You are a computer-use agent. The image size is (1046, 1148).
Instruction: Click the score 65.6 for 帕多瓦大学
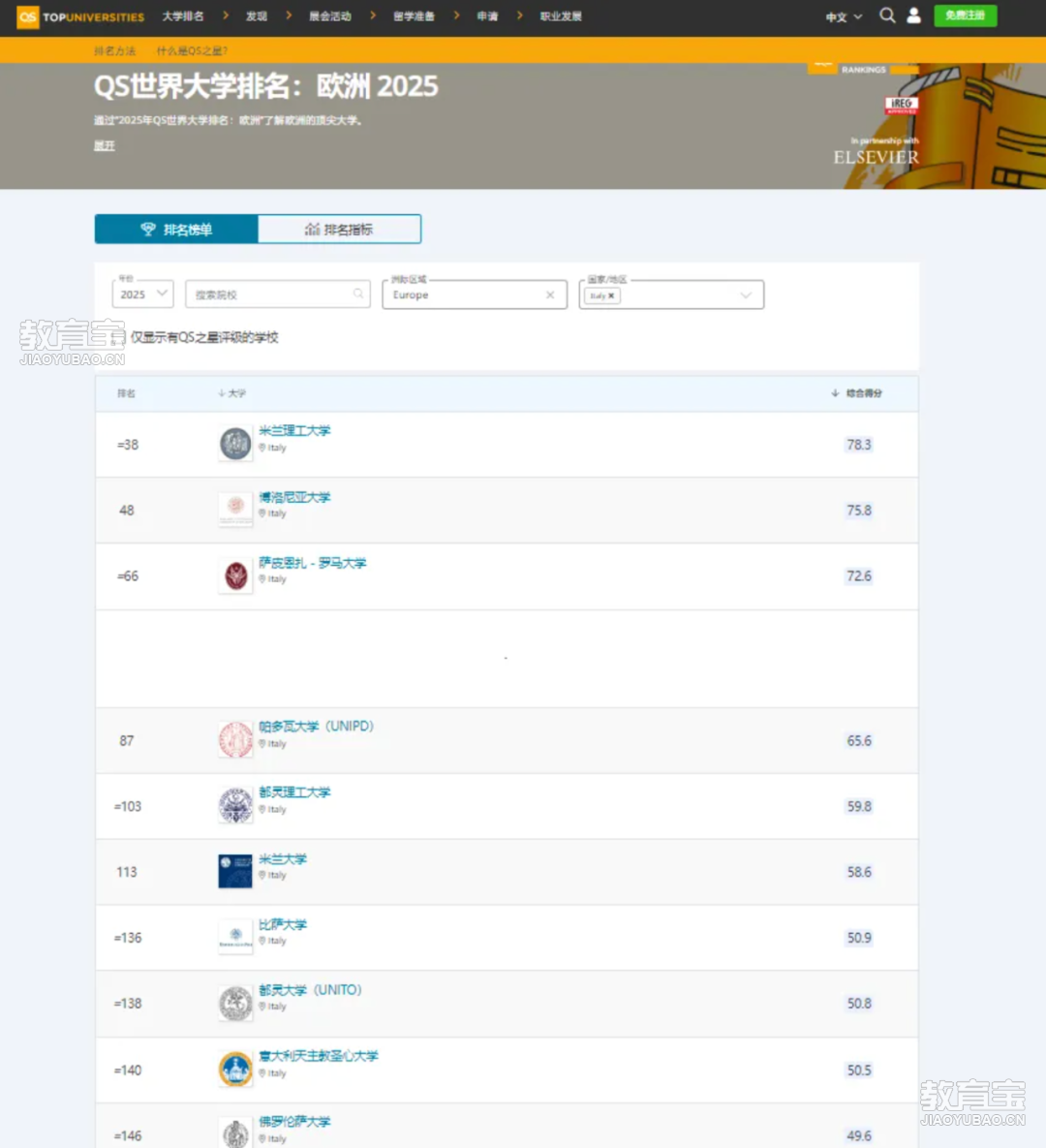(859, 741)
